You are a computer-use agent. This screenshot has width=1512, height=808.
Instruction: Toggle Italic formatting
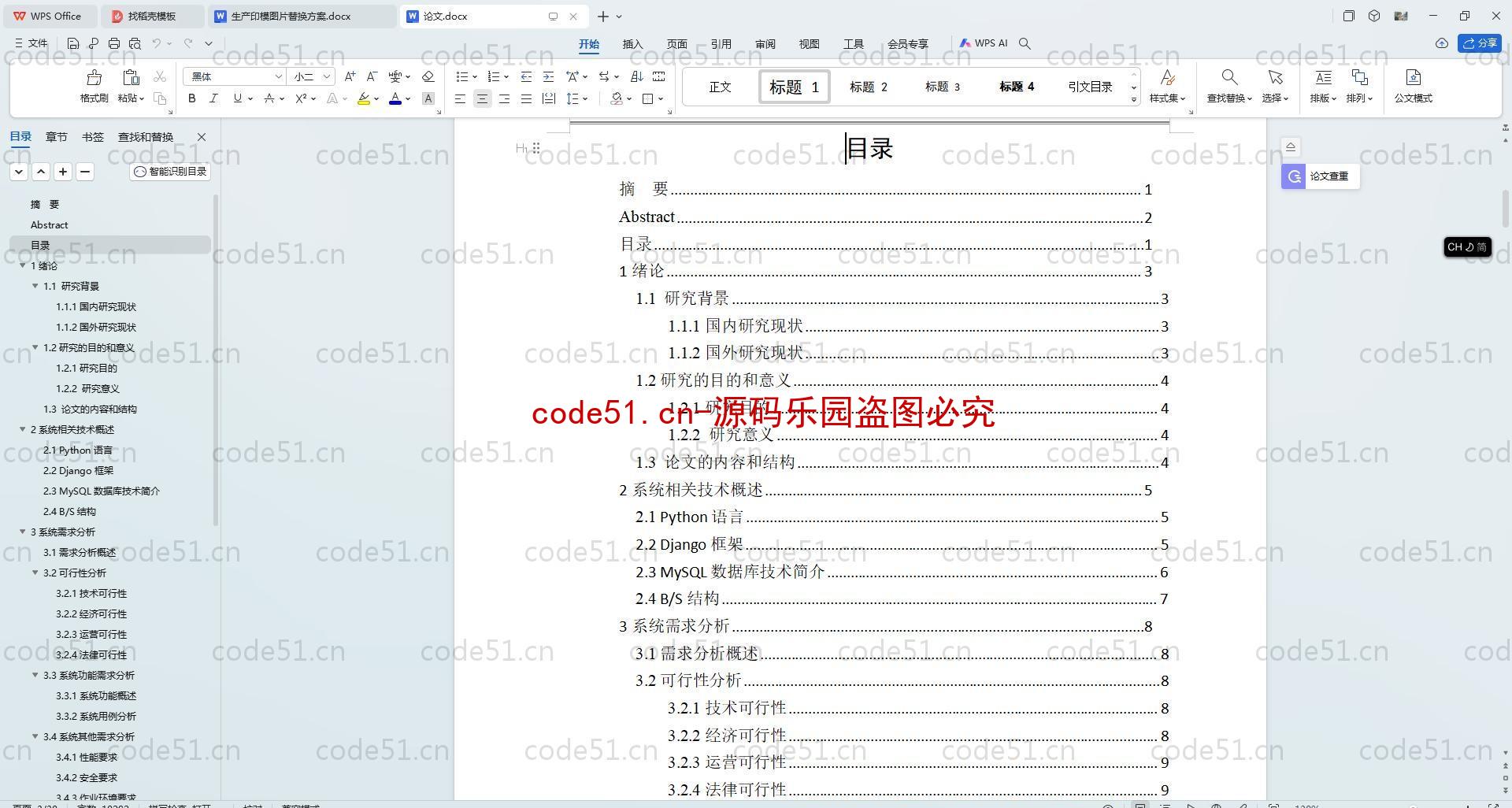213,98
